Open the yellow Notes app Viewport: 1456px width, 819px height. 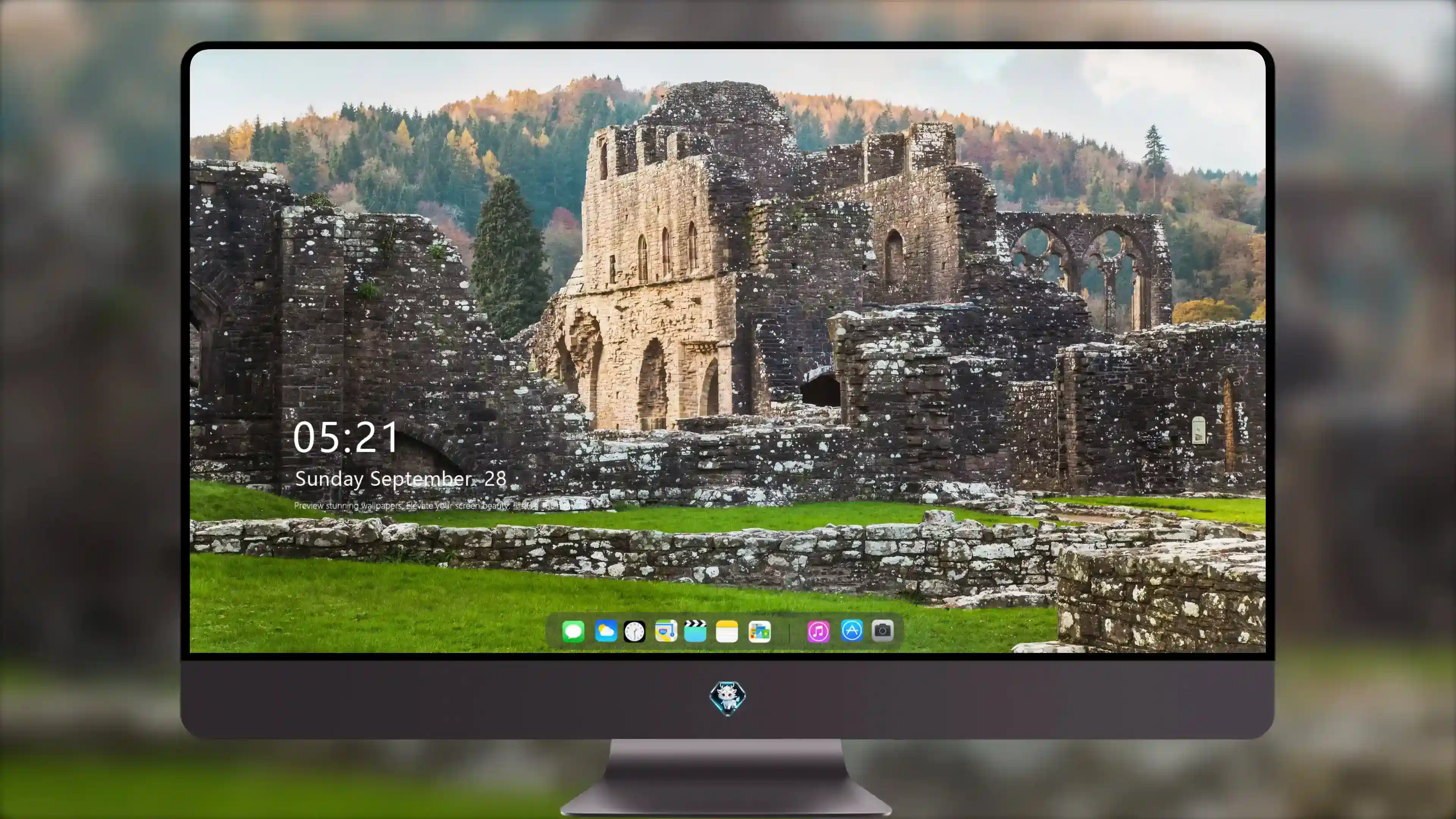pos(727,631)
